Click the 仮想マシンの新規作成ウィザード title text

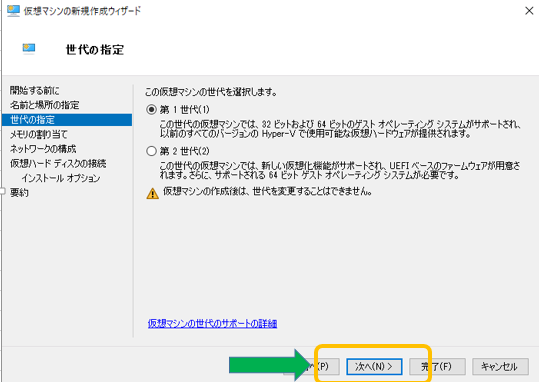tap(82, 11)
